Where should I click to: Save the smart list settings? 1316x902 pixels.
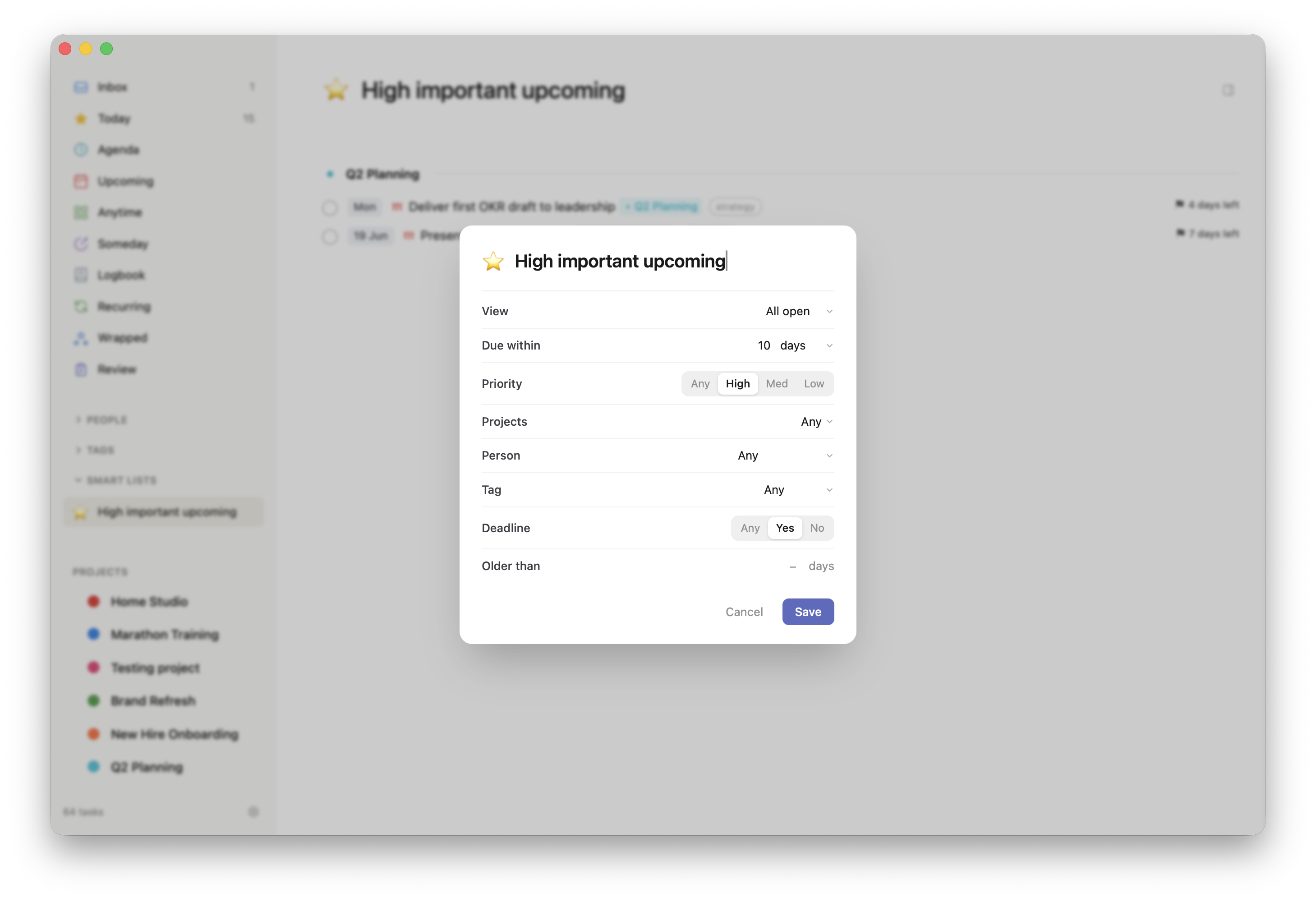pos(807,612)
